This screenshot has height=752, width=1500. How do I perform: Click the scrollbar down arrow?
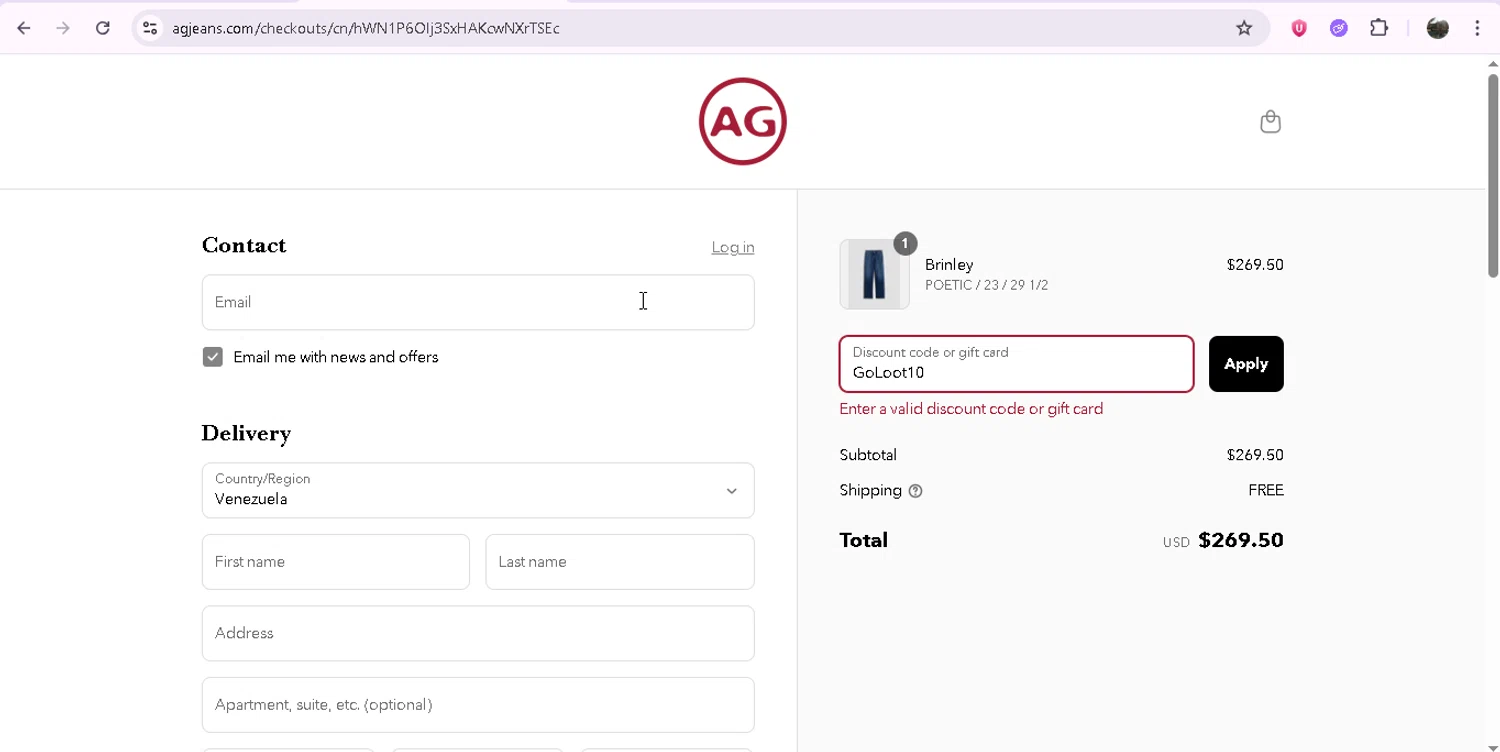(x=1493, y=746)
